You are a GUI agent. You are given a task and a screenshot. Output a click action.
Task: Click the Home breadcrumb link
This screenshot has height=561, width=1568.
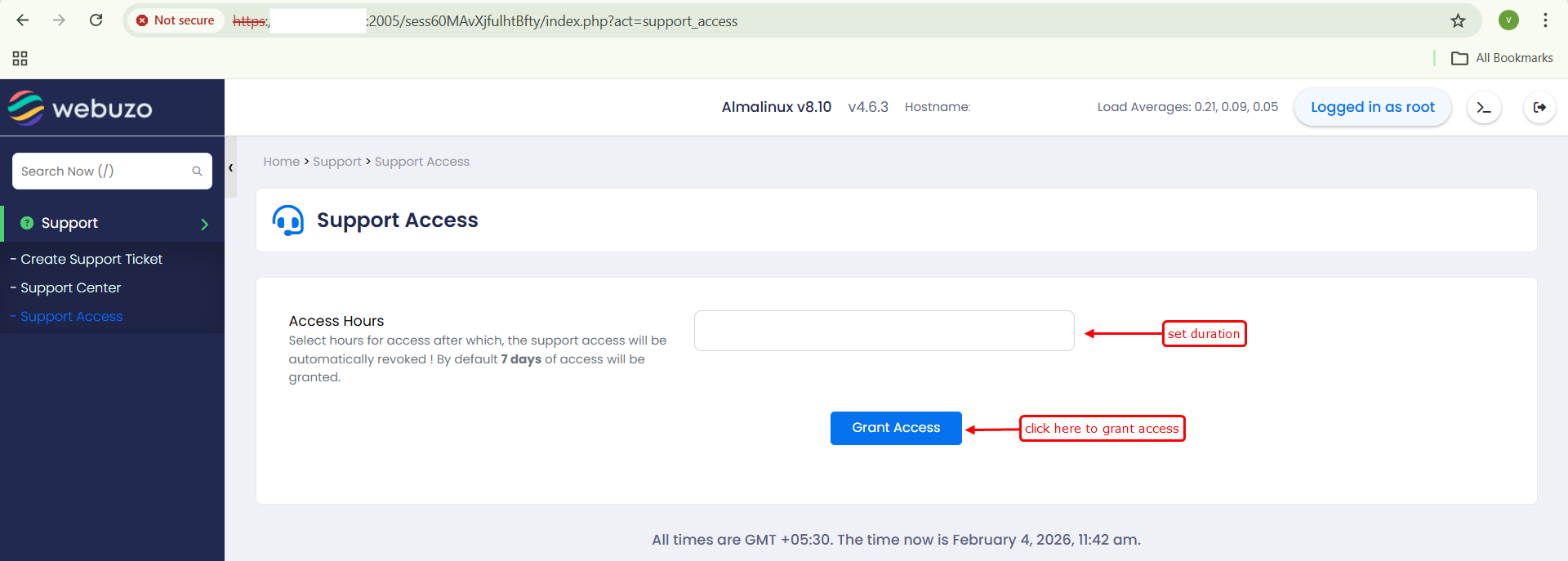coord(281,162)
